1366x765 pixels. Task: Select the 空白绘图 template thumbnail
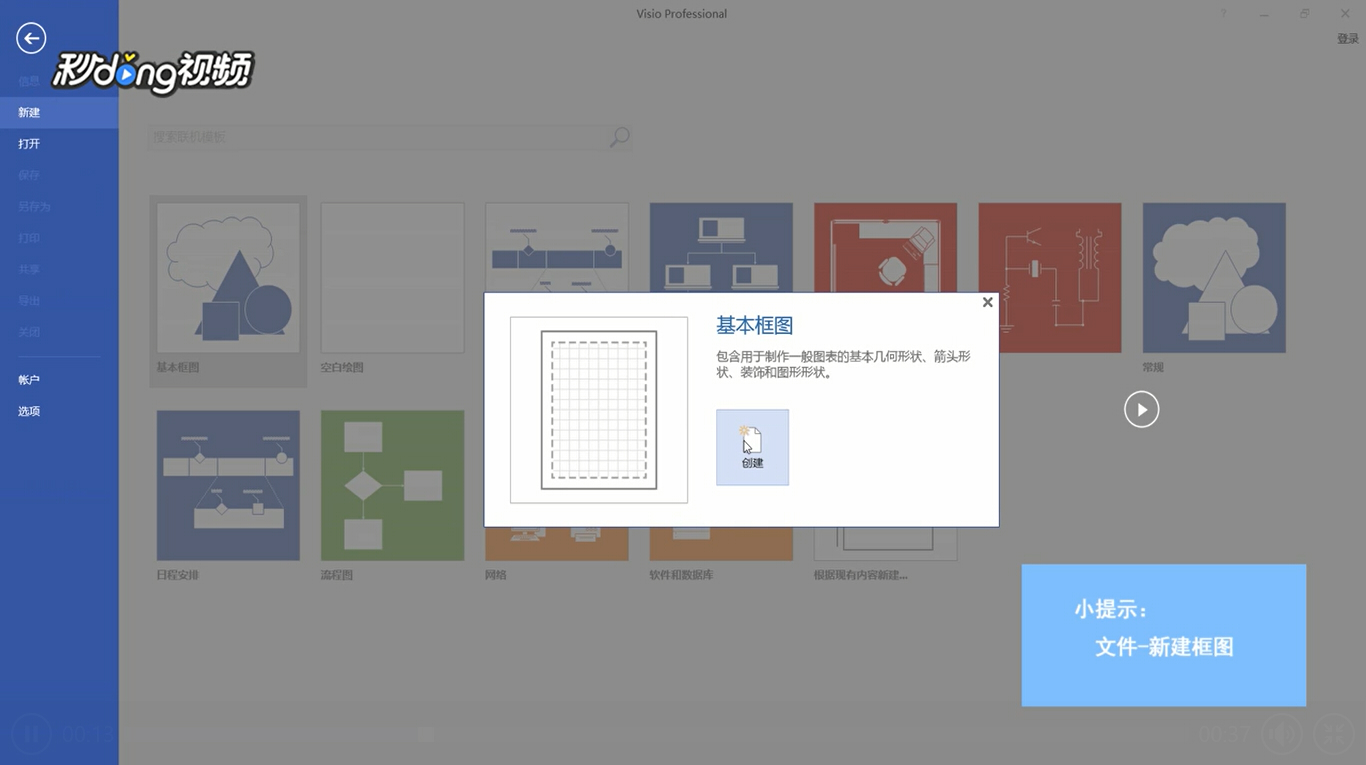click(x=392, y=278)
